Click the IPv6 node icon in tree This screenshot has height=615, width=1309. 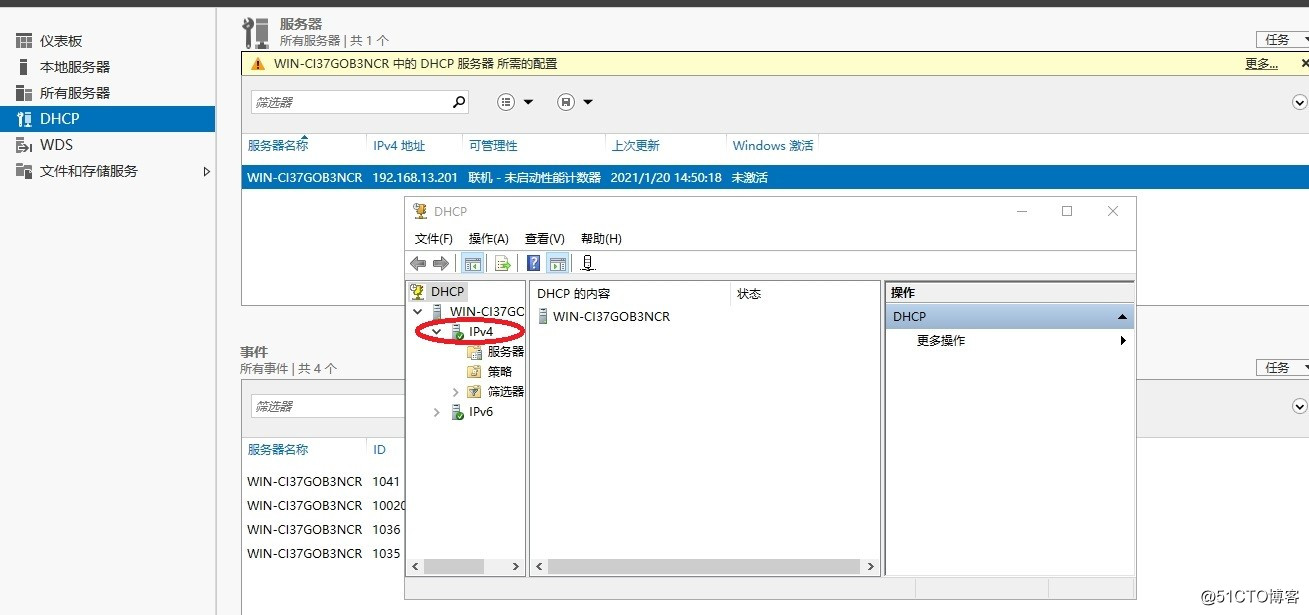click(457, 412)
